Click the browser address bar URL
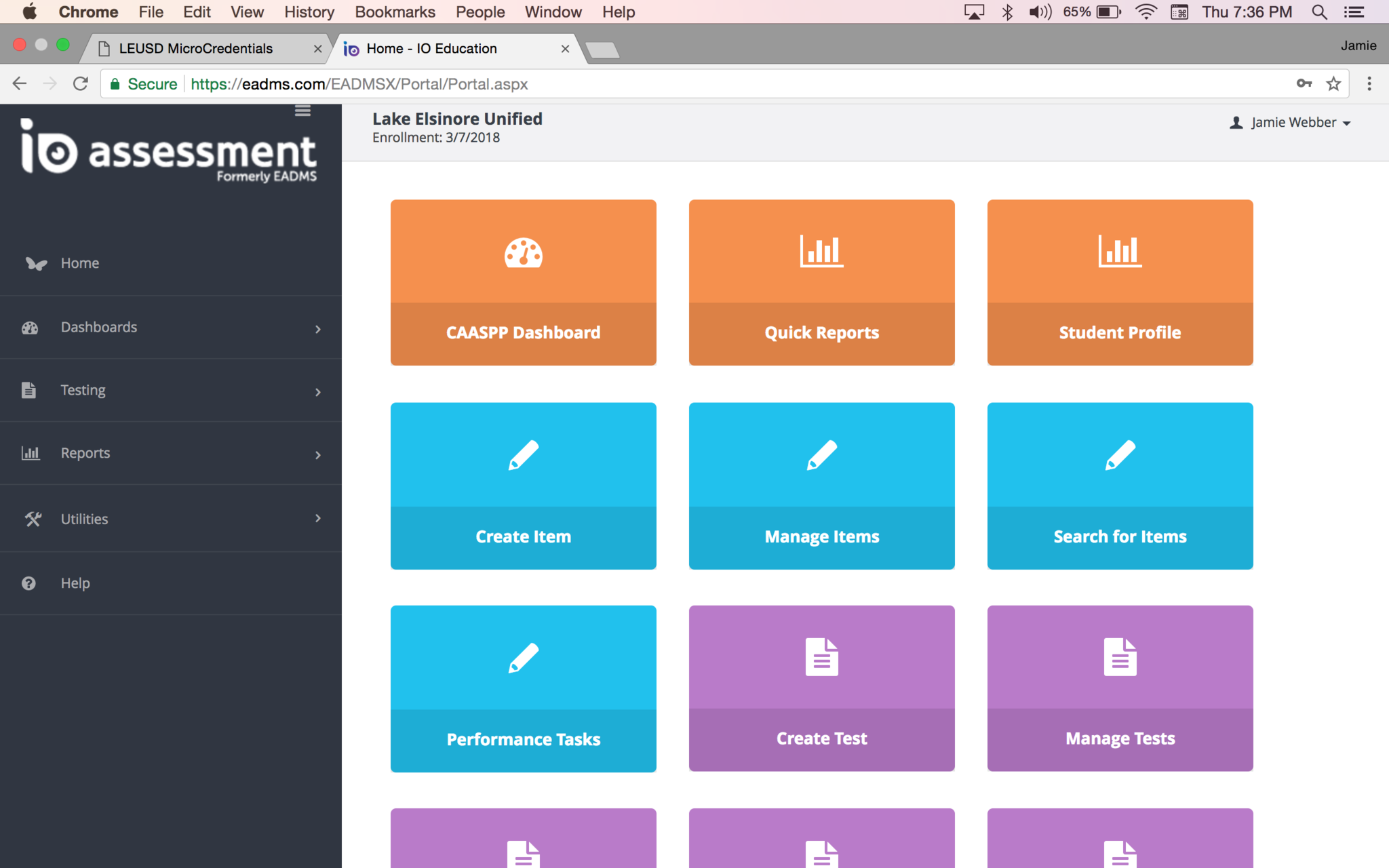The height and width of the screenshot is (868, 1389). coord(359,84)
